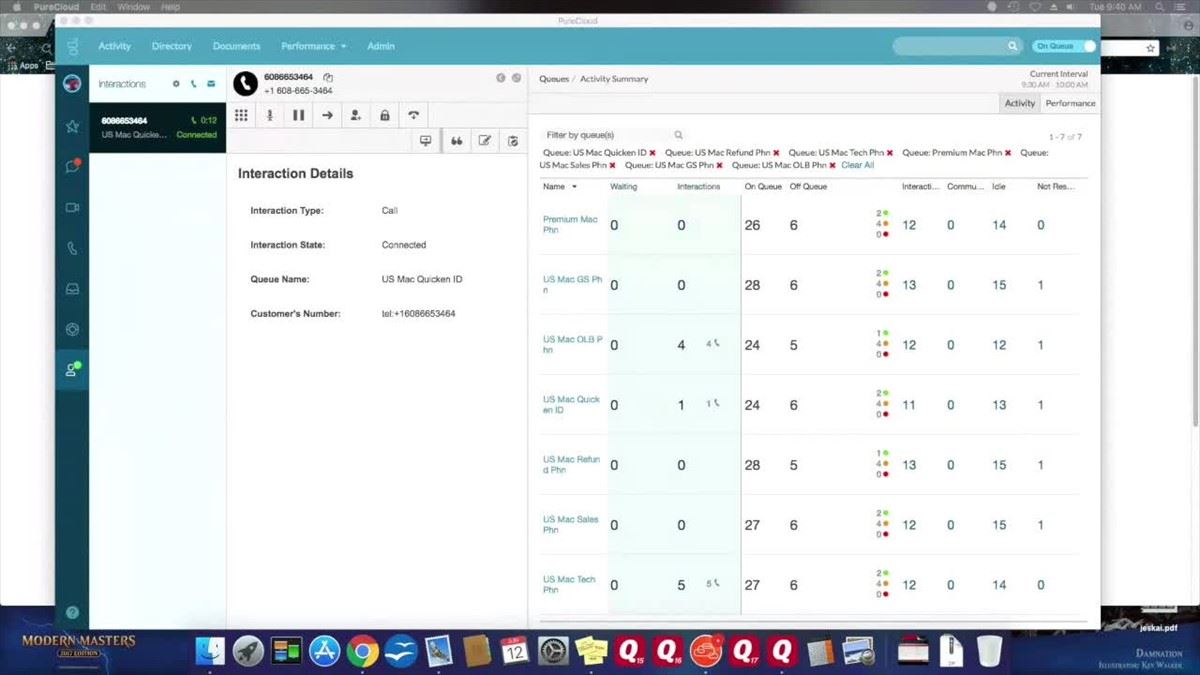Switch to the Performance tab

(x=1070, y=103)
